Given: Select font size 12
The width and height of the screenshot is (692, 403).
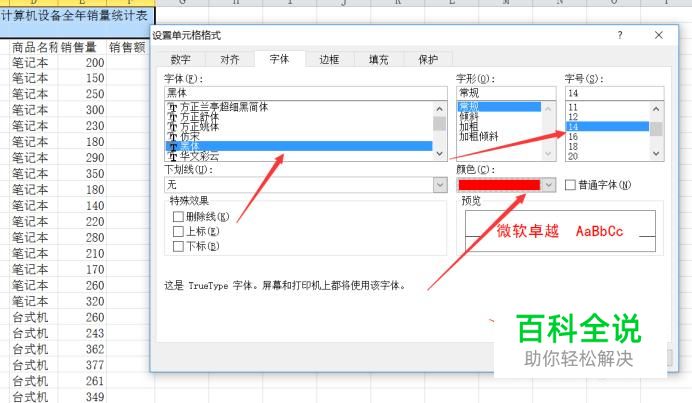Looking at the screenshot, I should pyautogui.click(x=608, y=117).
